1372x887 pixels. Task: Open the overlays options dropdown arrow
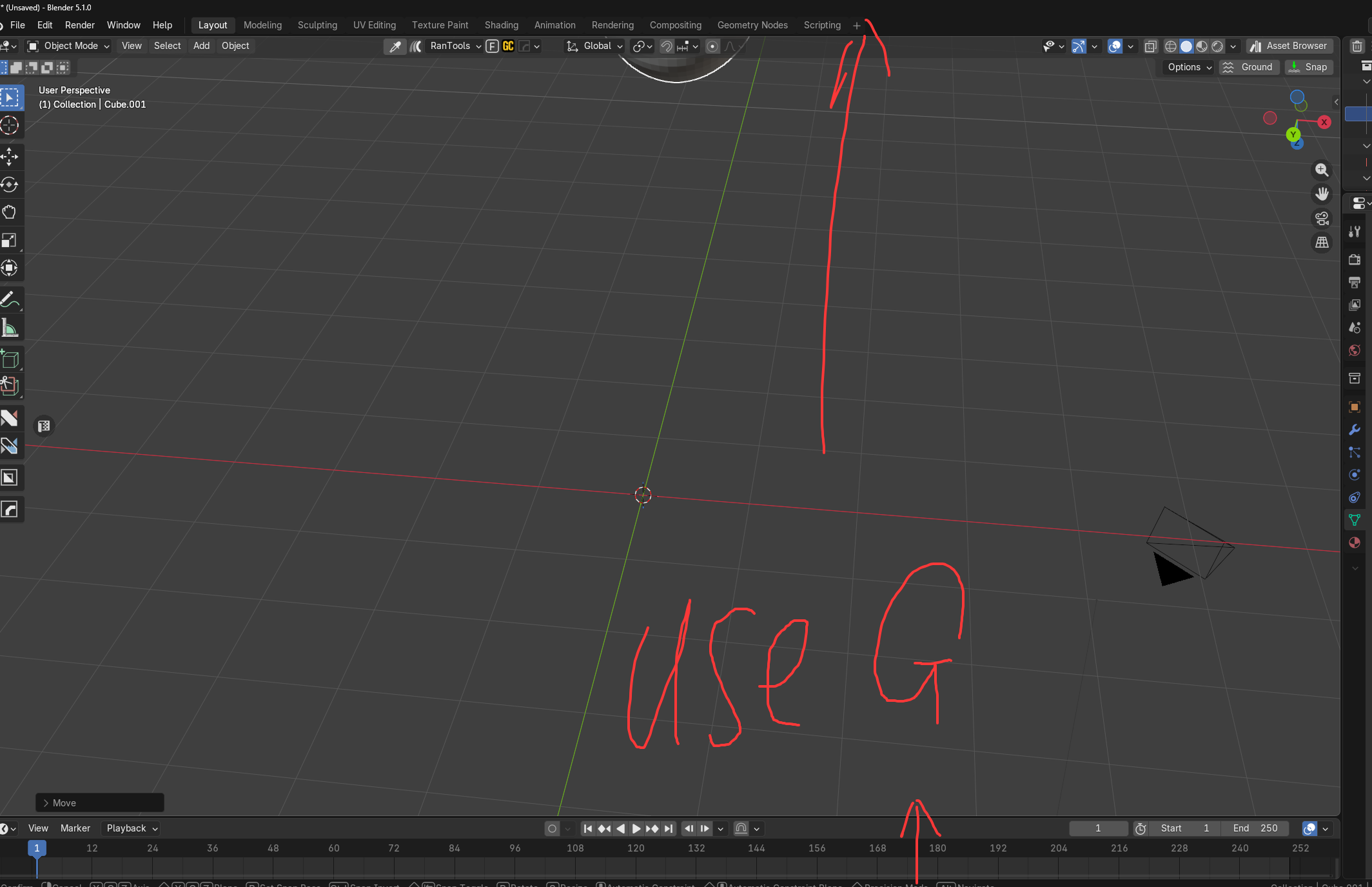[x=1130, y=46]
